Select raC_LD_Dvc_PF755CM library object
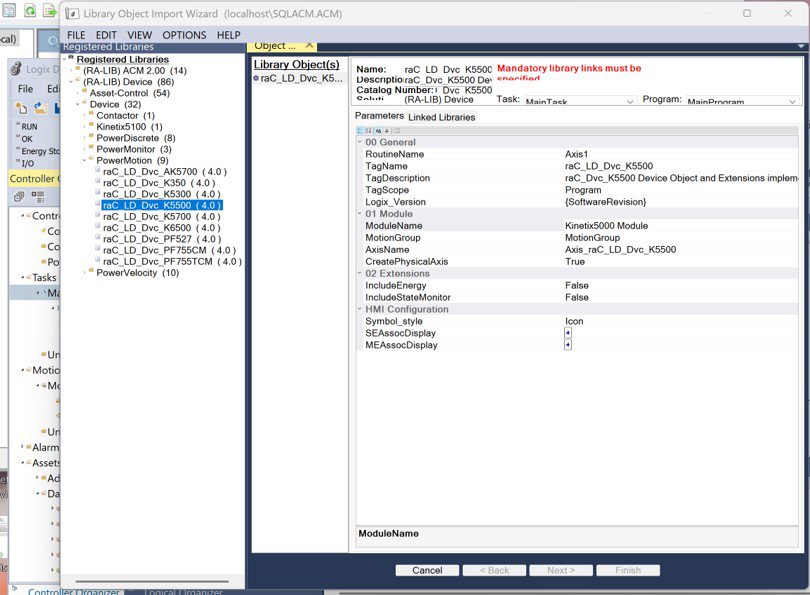The height and width of the screenshot is (595, 810). [169, 250]
